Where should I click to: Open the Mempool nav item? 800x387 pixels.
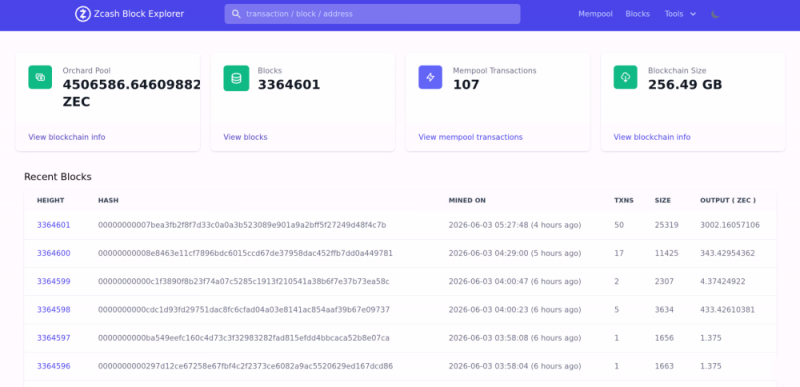tap(595, 14)
